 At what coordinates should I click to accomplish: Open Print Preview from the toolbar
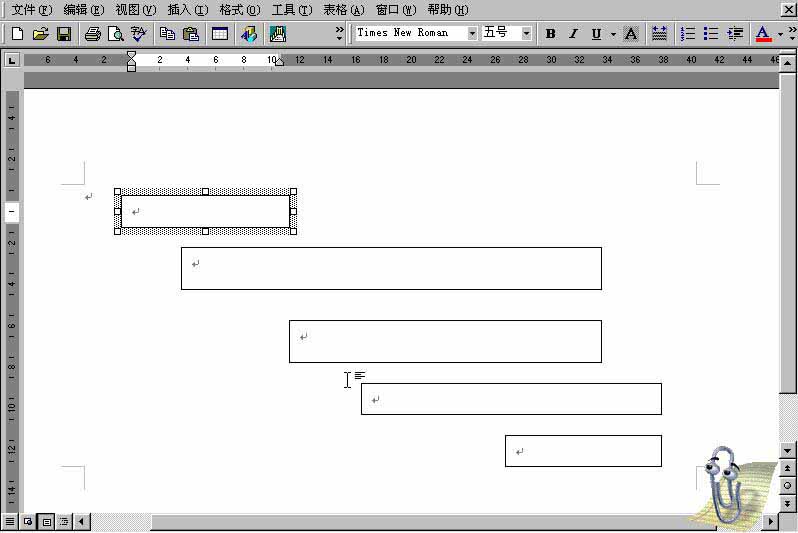point(115,34)
